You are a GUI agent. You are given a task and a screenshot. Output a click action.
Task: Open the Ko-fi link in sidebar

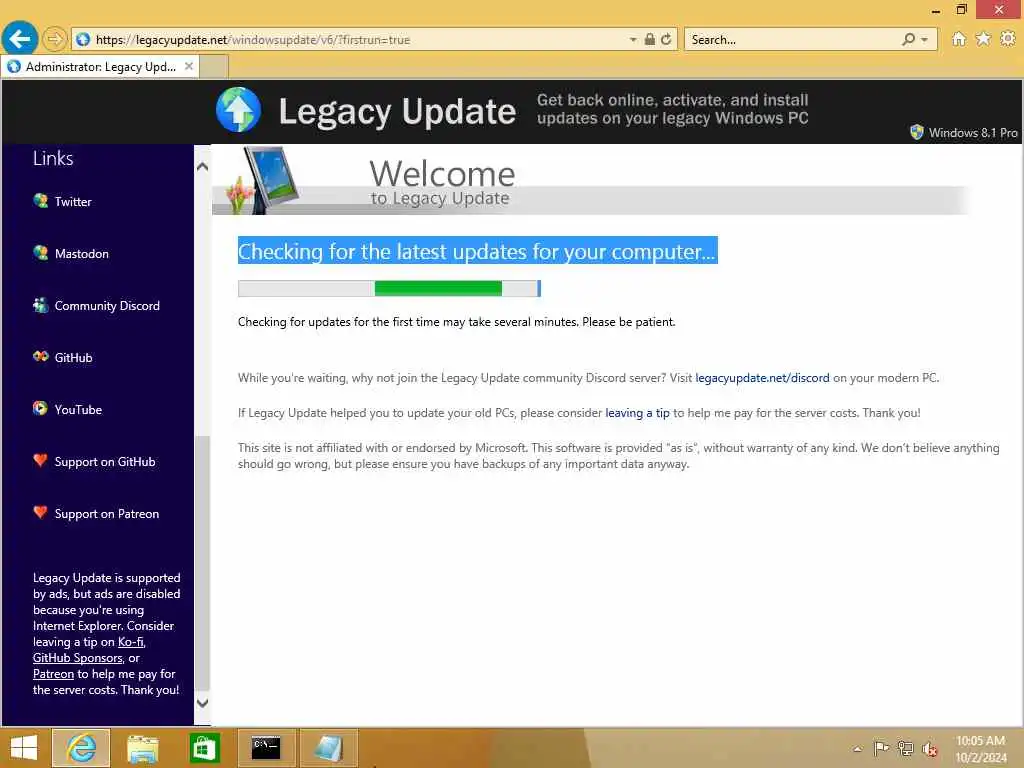(x=131, y=641)
